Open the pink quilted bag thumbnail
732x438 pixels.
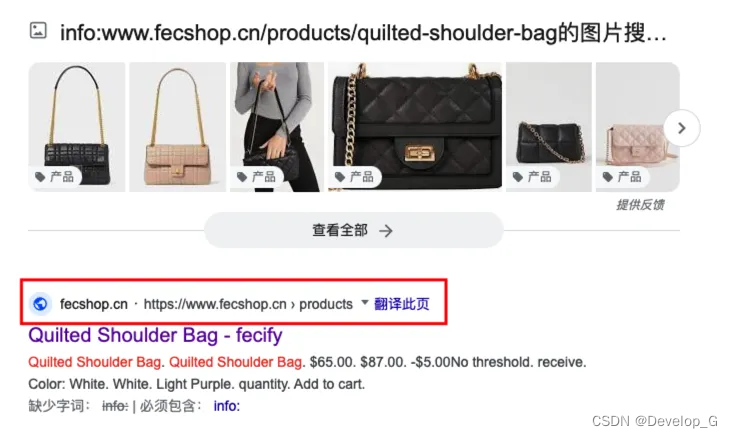[x=638, y=127]
